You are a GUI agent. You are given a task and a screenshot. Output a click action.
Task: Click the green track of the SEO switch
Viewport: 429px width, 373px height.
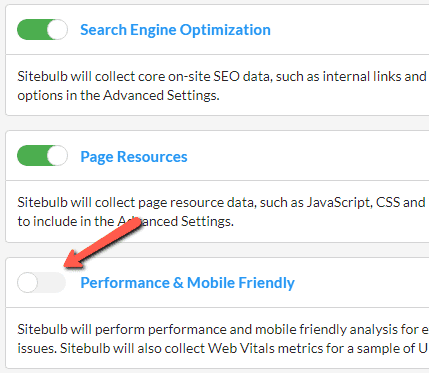pos(32,30)
